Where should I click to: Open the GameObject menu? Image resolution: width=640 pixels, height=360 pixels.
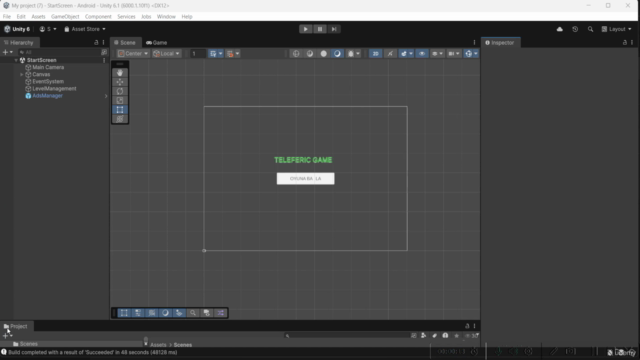tap(65, 17)
